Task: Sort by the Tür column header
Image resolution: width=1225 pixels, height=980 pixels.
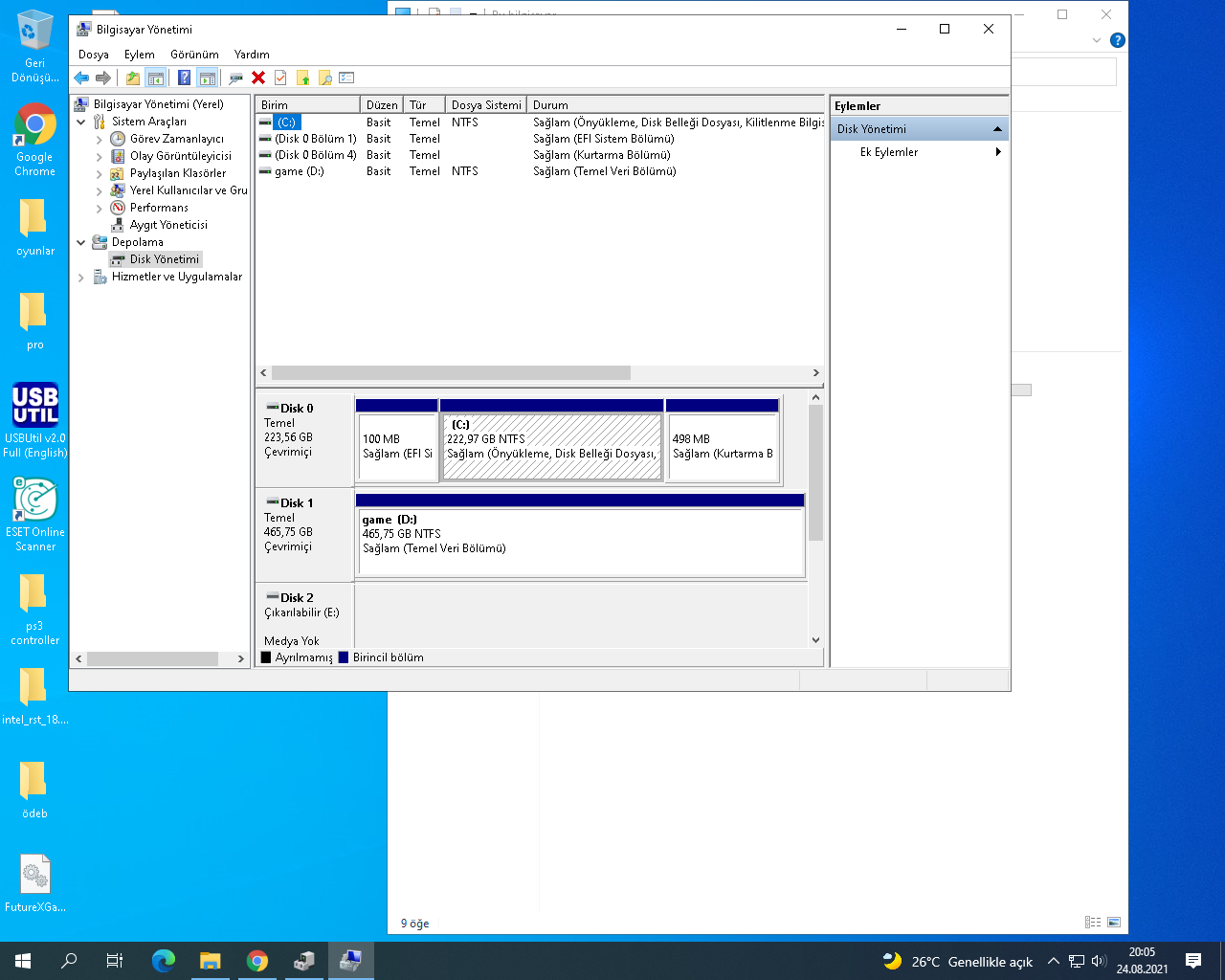Action: 424,104
